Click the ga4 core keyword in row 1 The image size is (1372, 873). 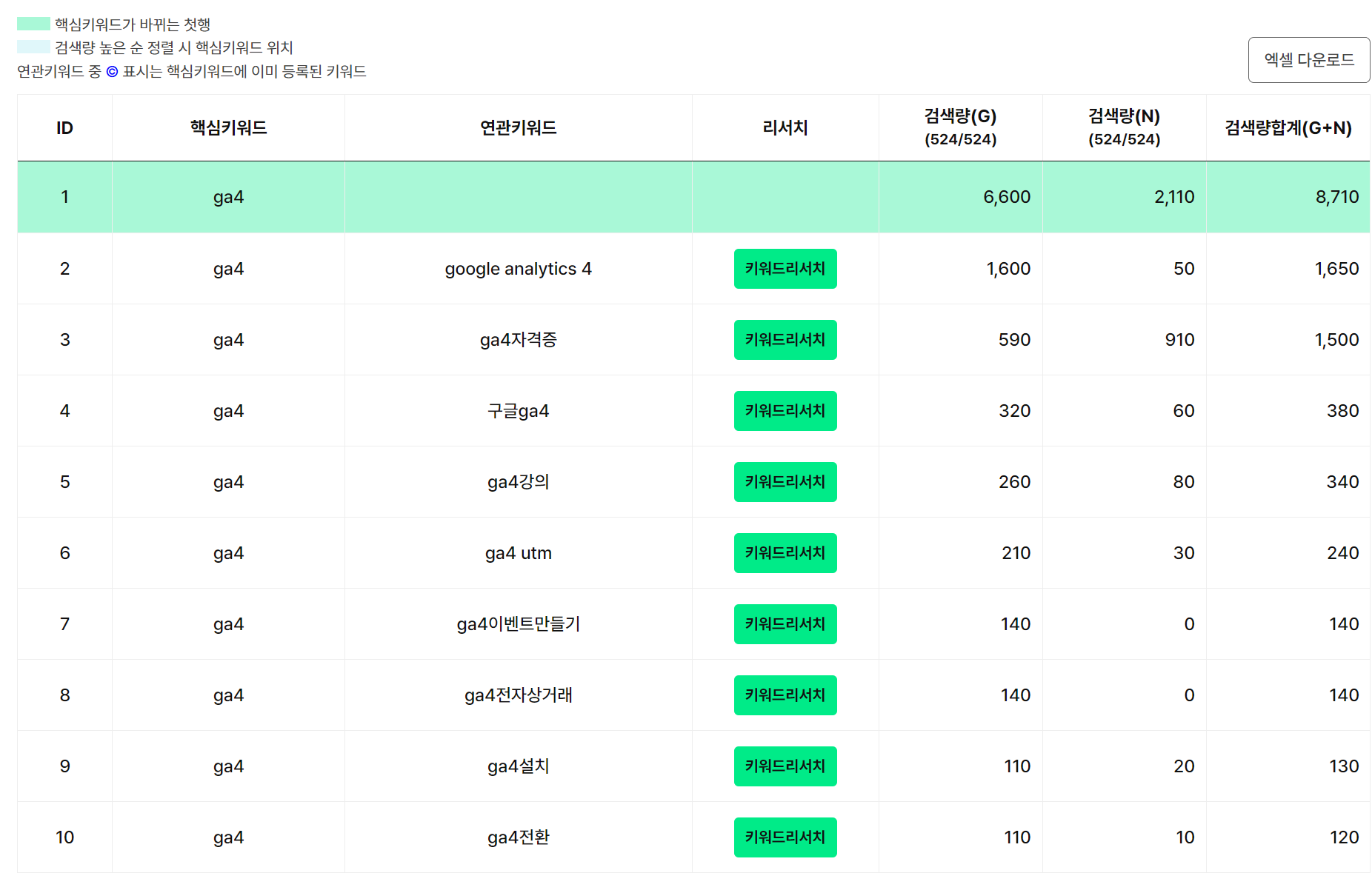(x=228, y=197)
